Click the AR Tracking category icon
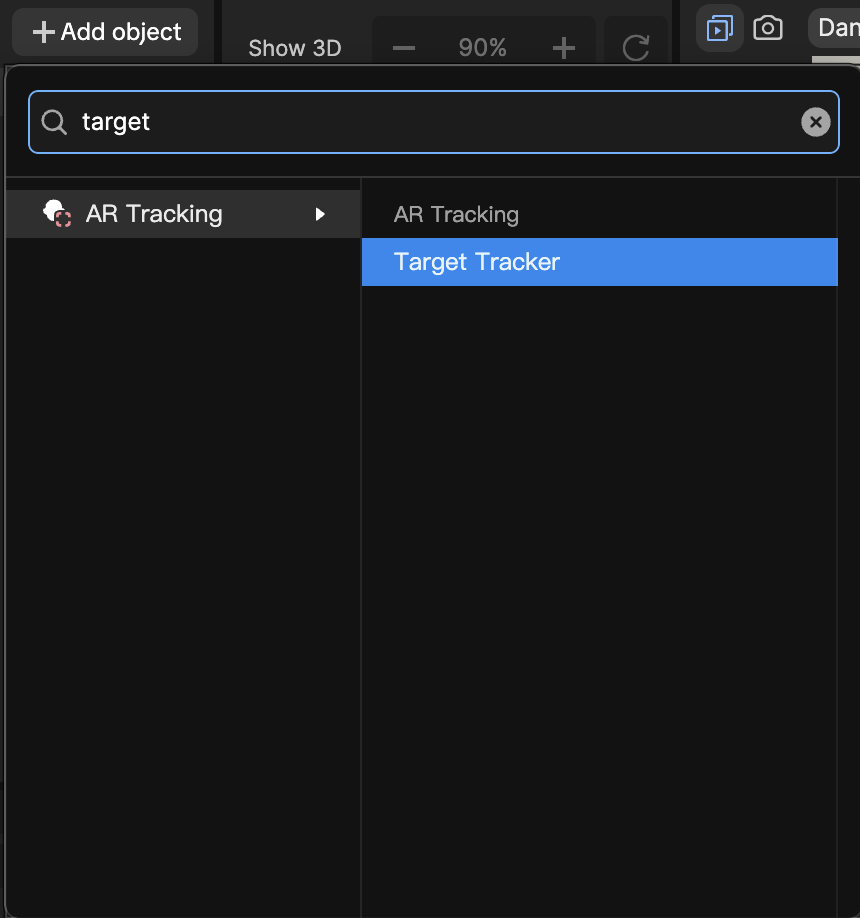Screen dimensions: 860x918 57,213
